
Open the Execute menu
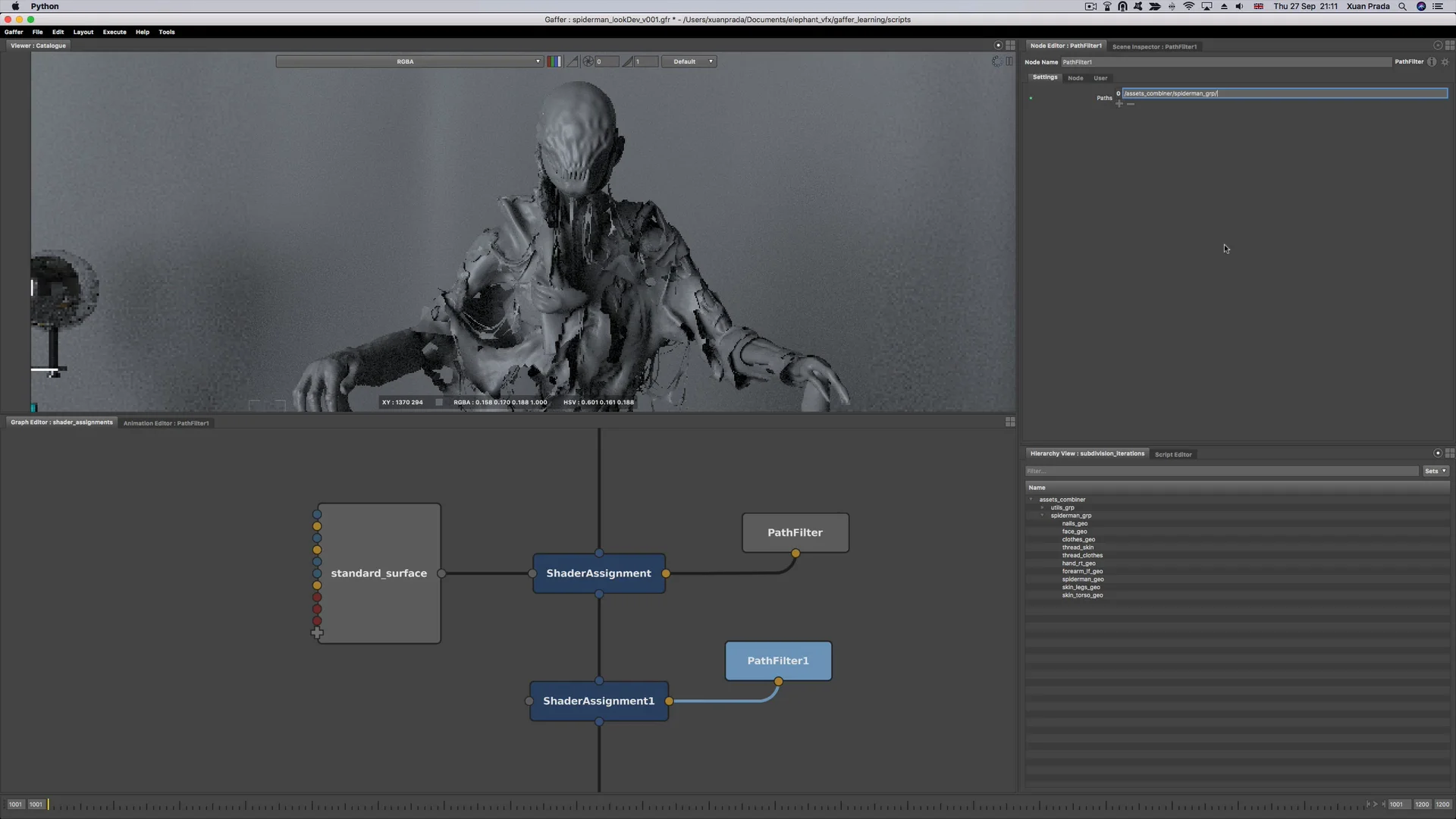click(x=115, y=32)
